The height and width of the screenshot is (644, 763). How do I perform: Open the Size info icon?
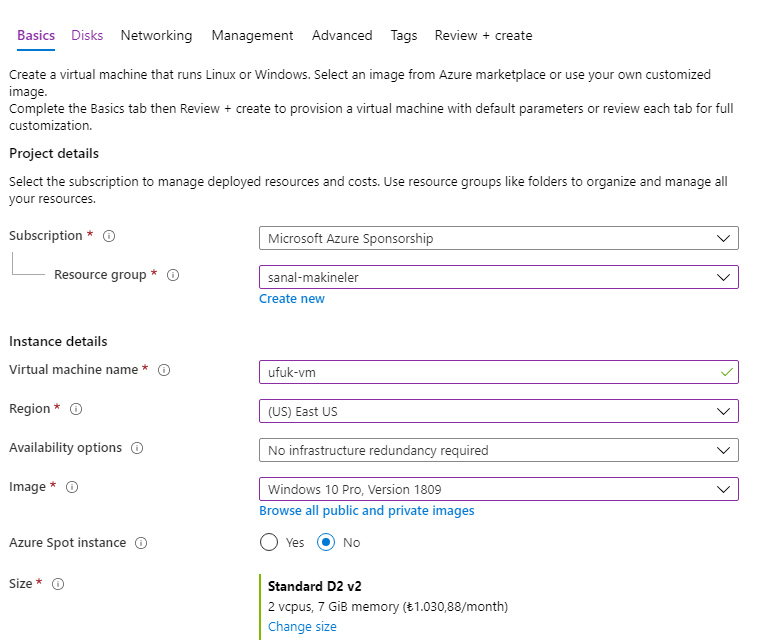click(58, 584)
